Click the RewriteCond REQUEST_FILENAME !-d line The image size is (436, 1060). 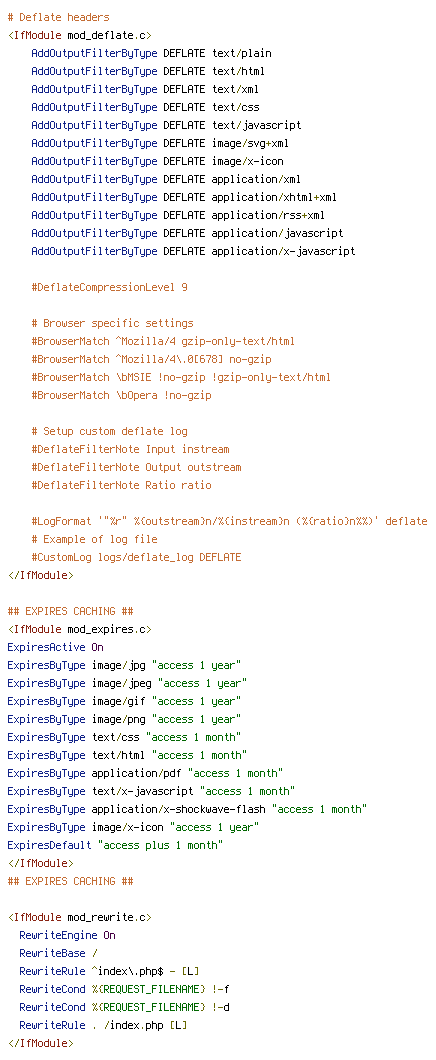(x=124, y=1007)
